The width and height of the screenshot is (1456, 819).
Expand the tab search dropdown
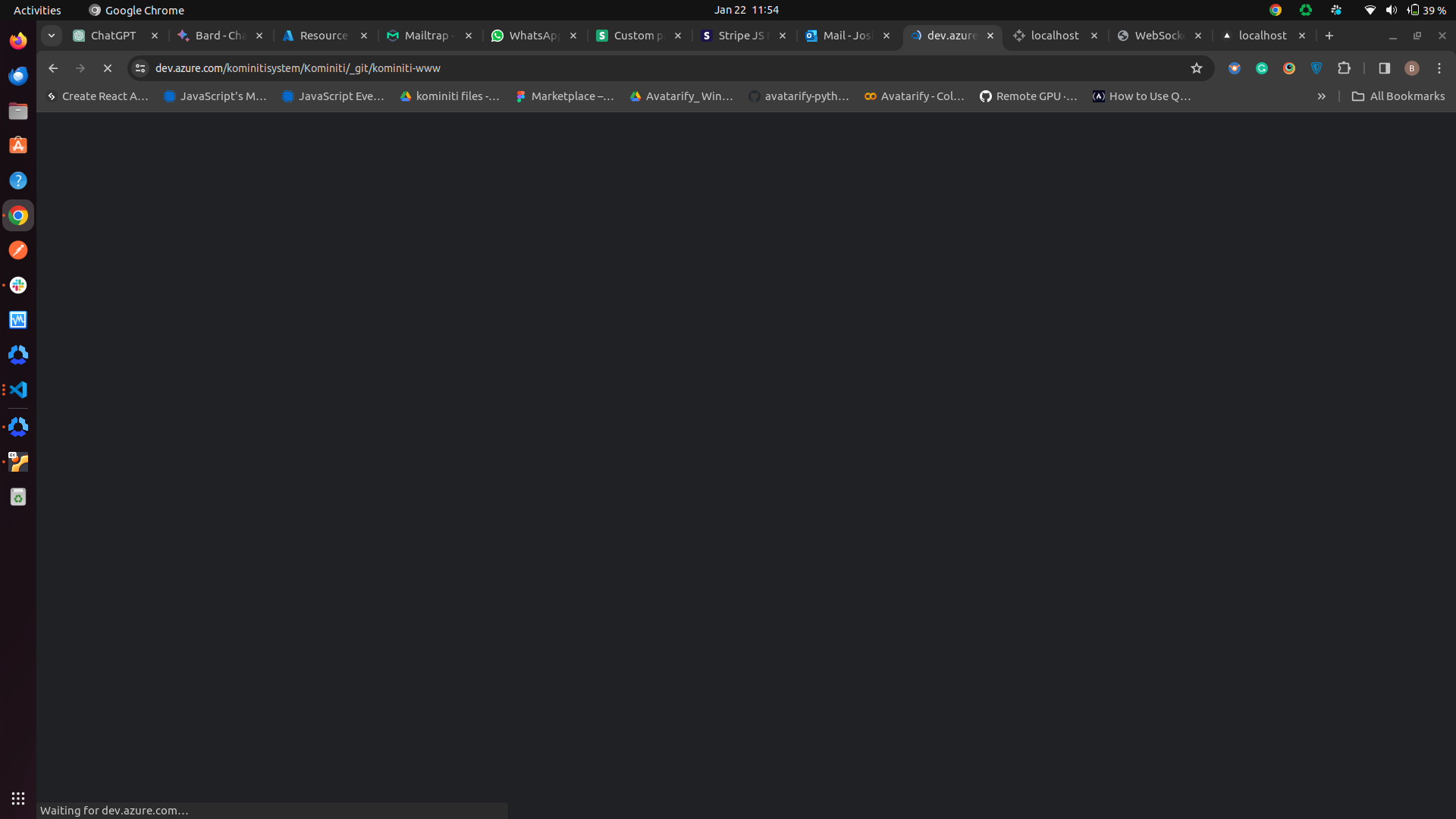click(52, 36)
